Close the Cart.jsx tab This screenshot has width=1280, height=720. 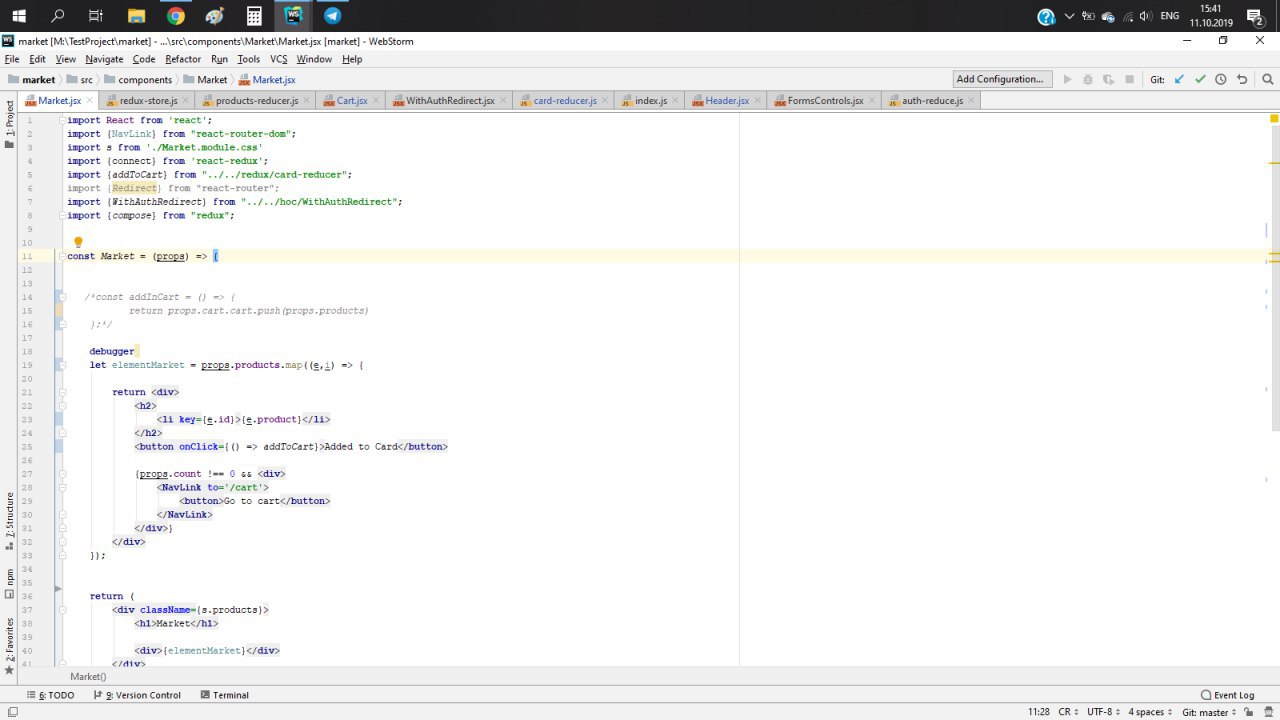tap(377, 100)
